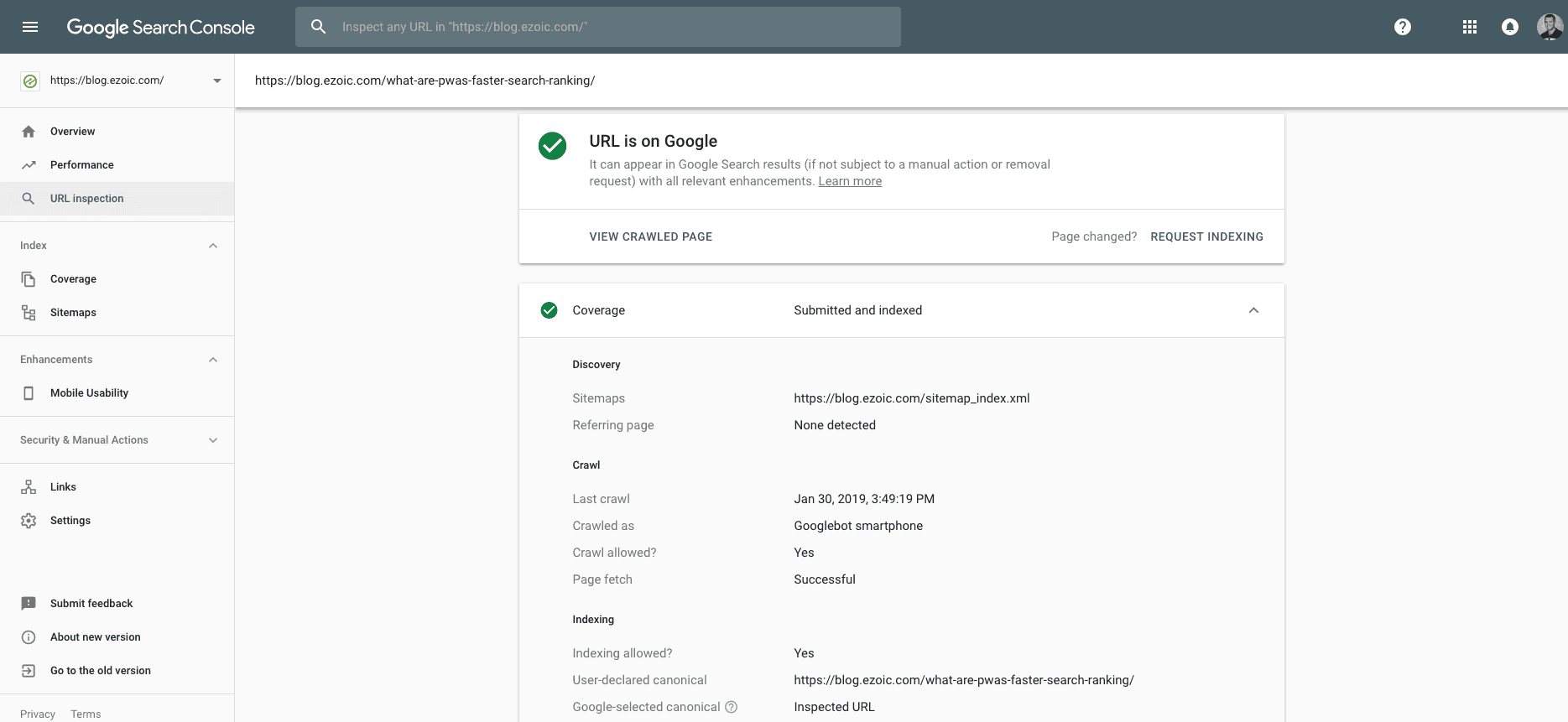This screenshot has height=722, width=1568.
Task: Click the Performance trend icon
Action: (x=29, y=165)
